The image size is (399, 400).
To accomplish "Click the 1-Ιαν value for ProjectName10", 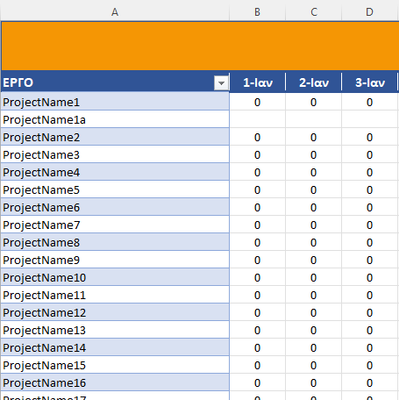I will [257, 277].
